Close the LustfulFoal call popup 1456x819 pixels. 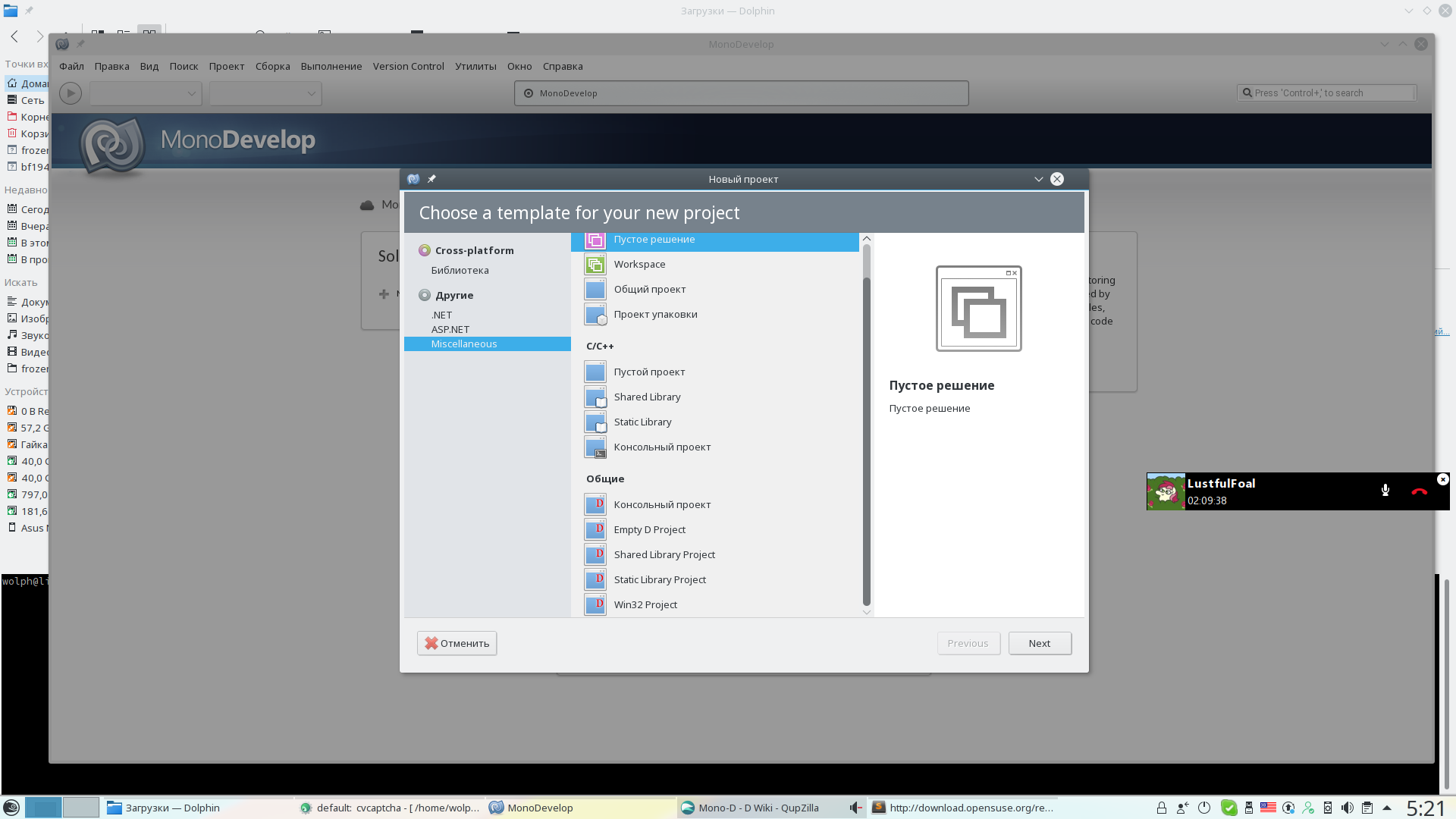click(1443, 479)
